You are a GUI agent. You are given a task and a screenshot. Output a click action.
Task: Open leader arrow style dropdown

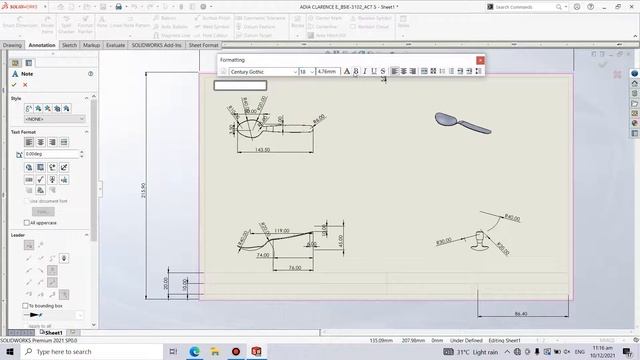click(x=79, y=315)
